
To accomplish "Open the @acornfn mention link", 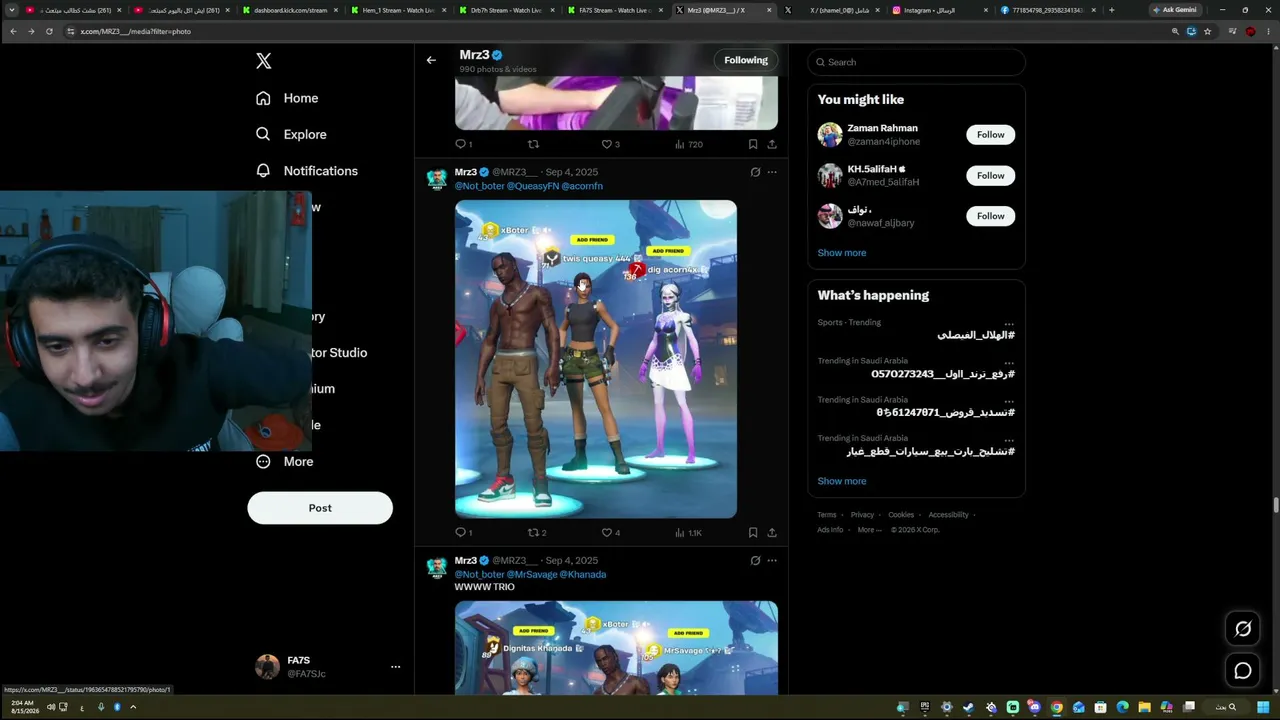I will pyautogui.click(x=582, y=186).
